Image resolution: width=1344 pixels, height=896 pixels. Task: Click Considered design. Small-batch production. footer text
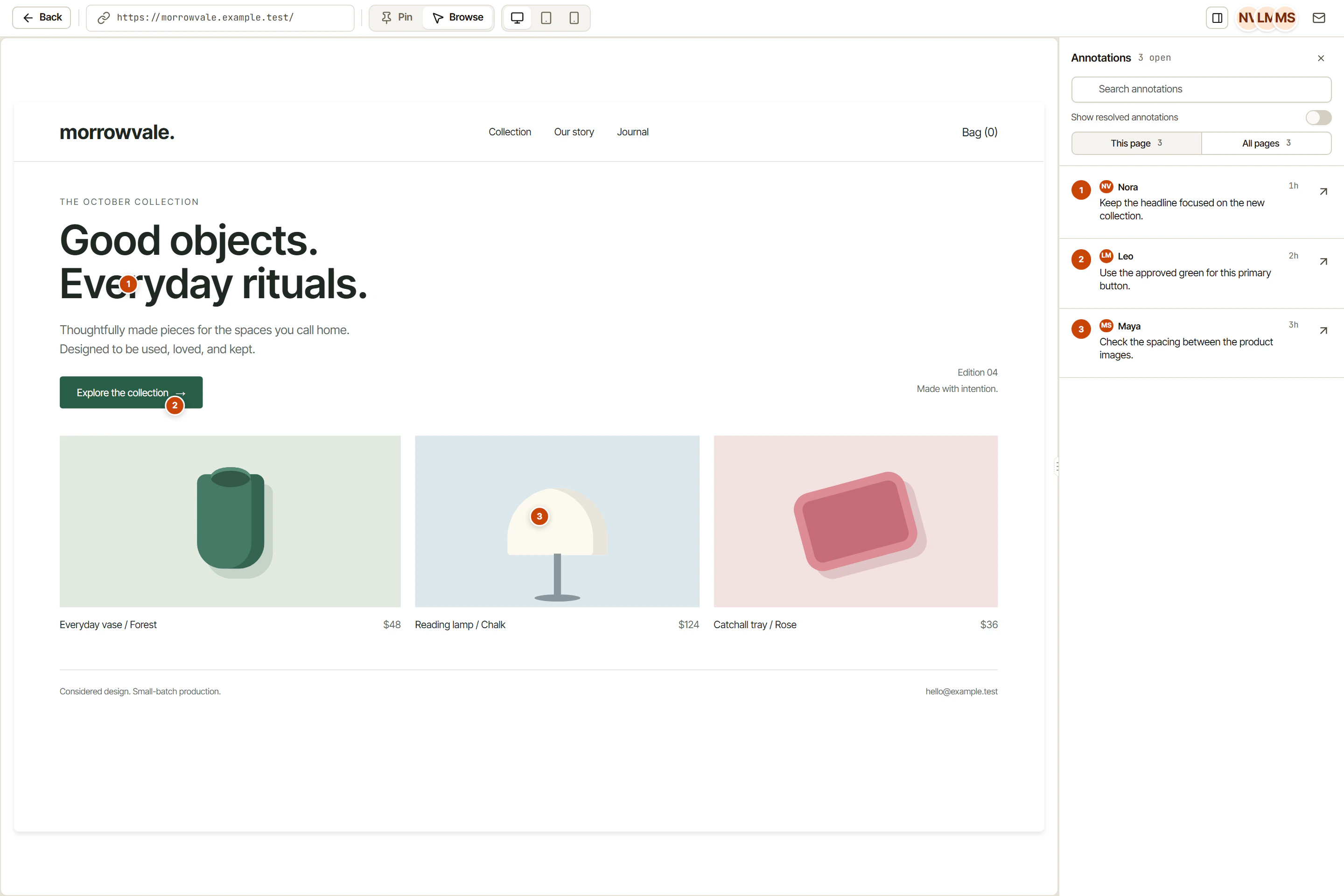(x=140, y=692)
